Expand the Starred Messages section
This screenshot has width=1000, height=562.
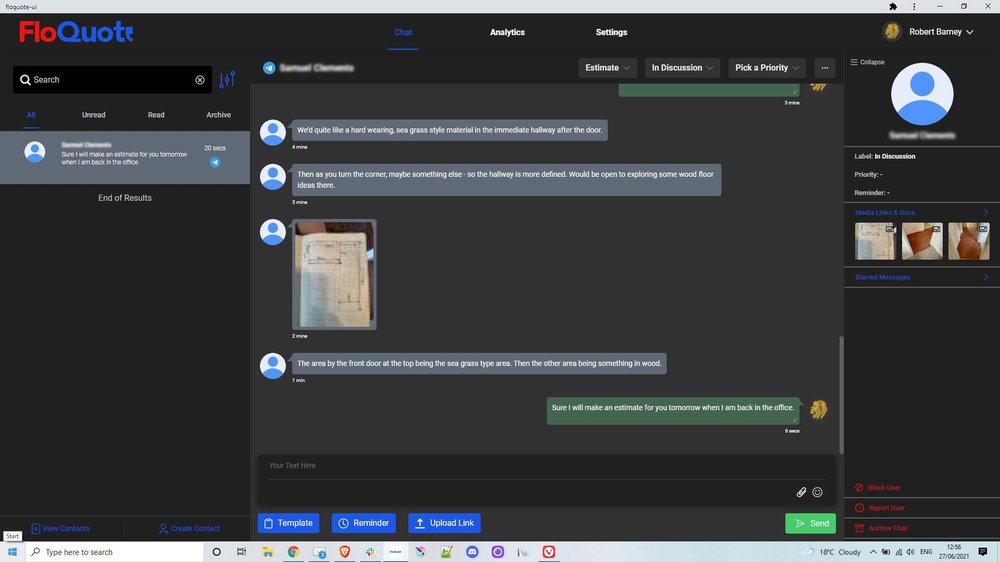(922, 277)
